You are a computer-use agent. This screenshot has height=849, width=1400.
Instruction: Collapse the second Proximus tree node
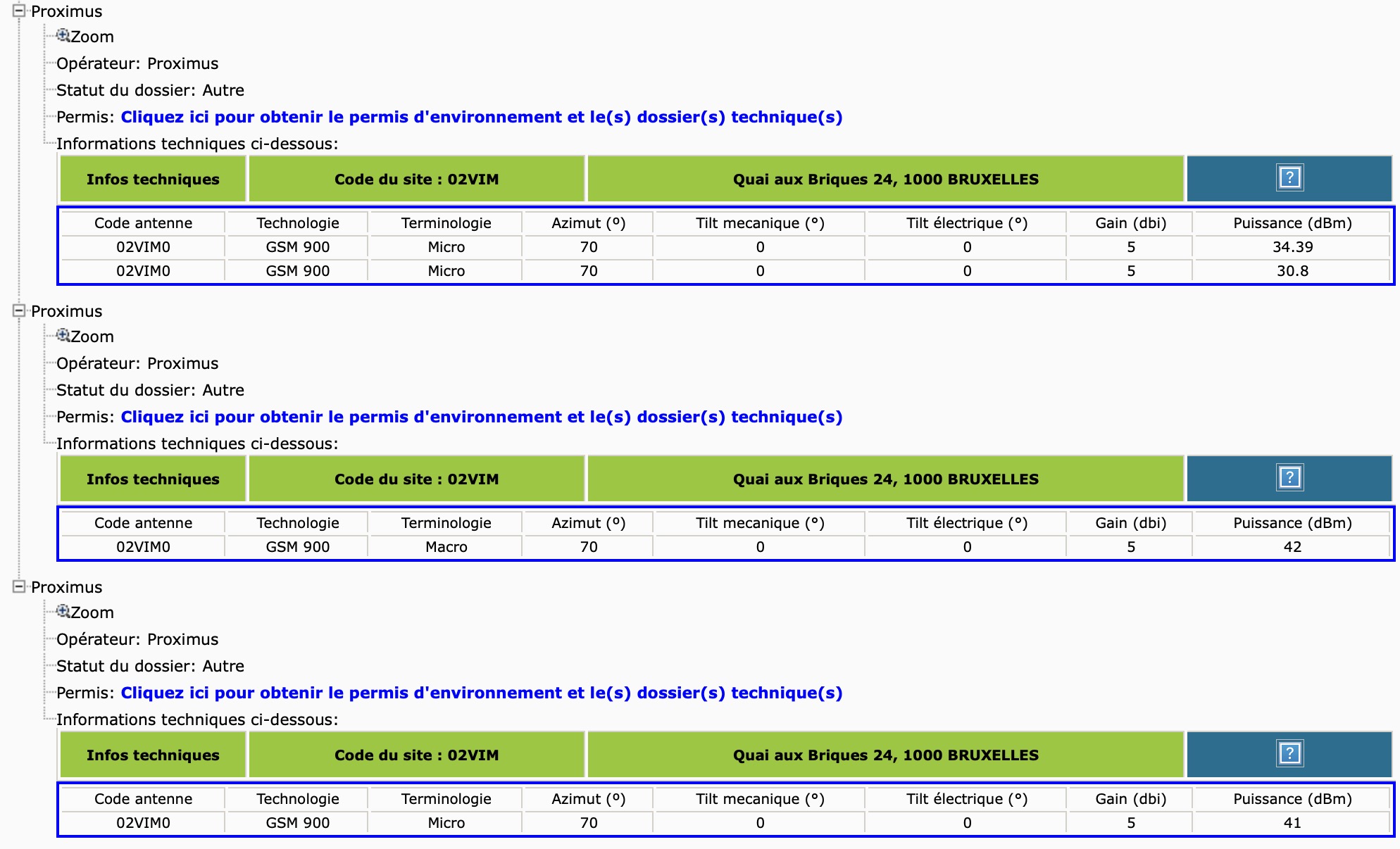(19, 310)
